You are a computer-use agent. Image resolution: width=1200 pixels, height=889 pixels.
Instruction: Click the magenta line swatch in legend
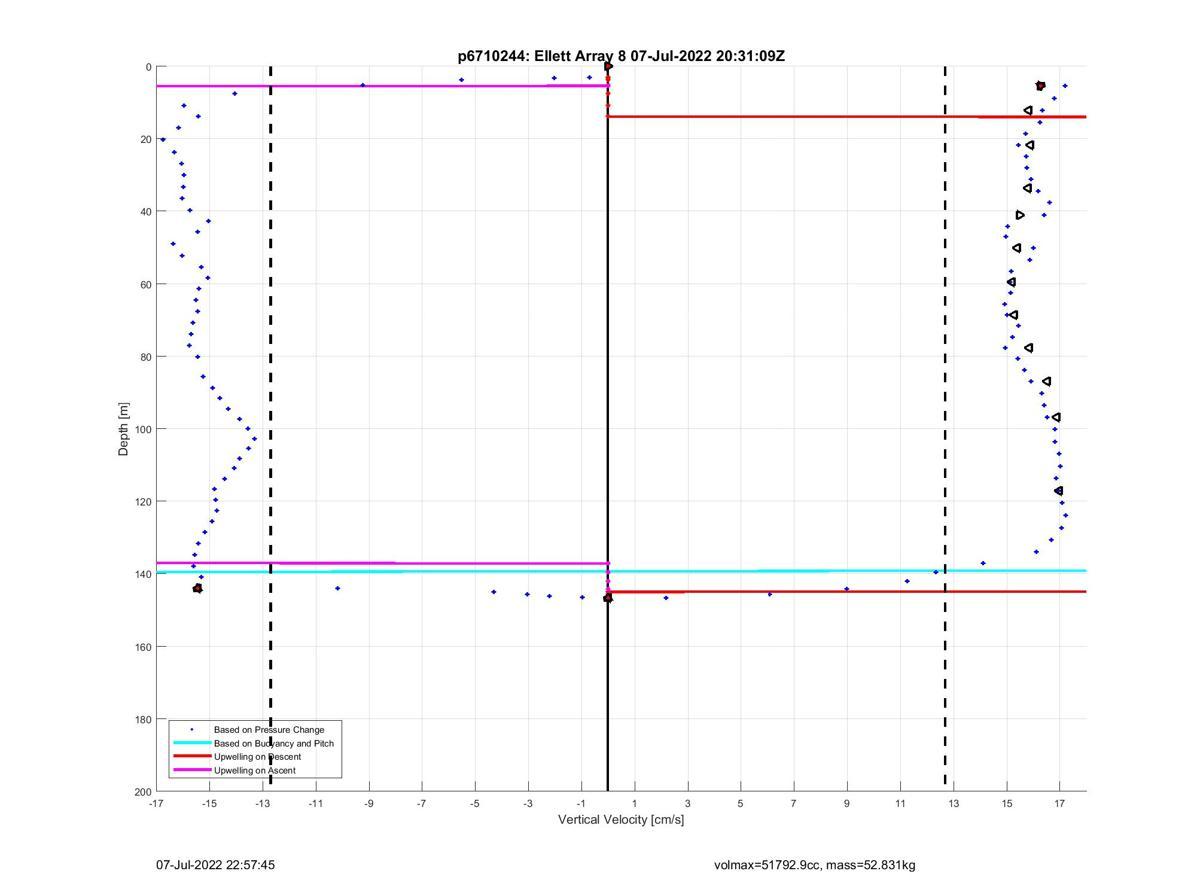coord(191,770)
